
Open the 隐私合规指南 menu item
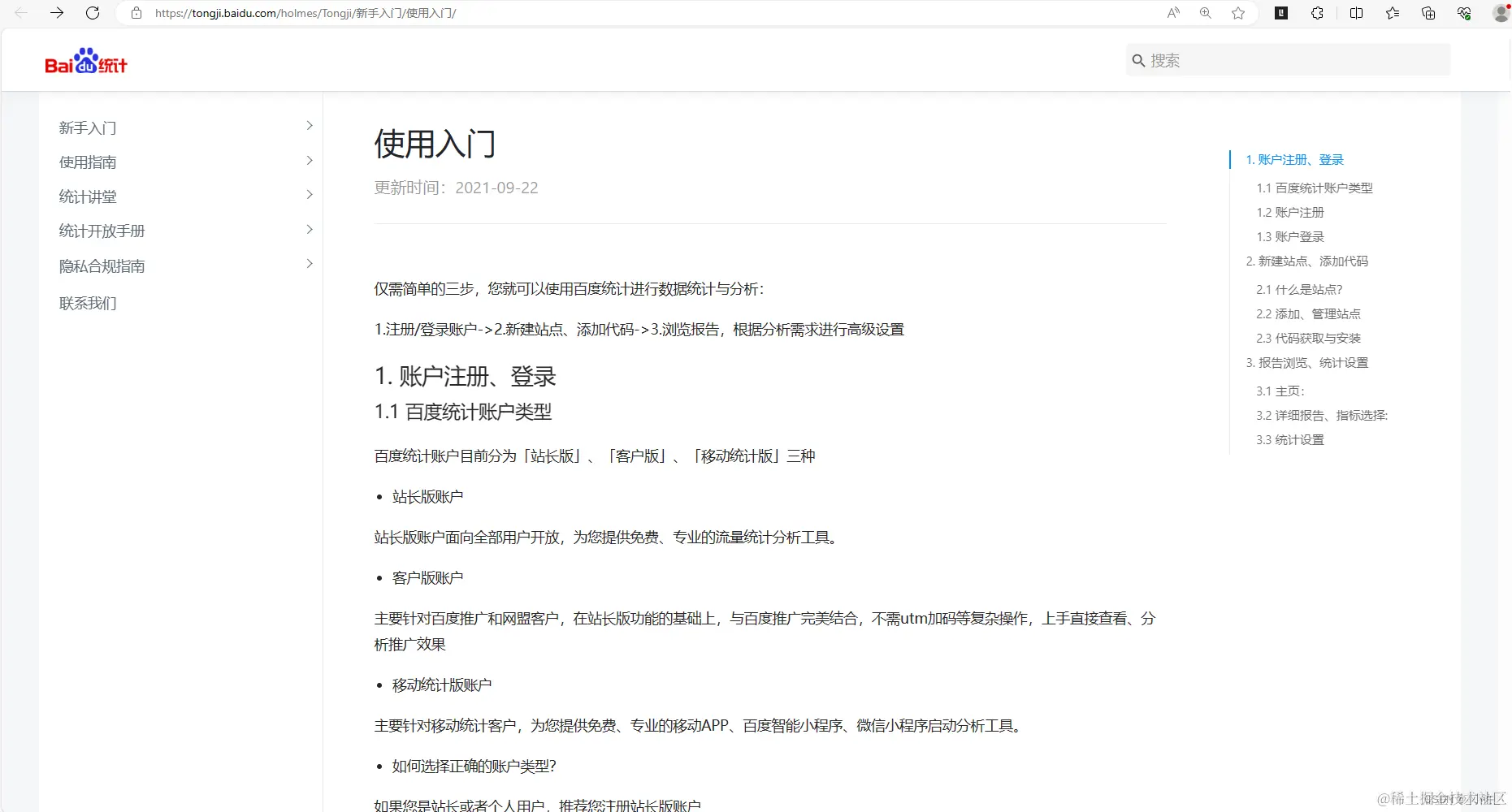(x=101, y=265)
